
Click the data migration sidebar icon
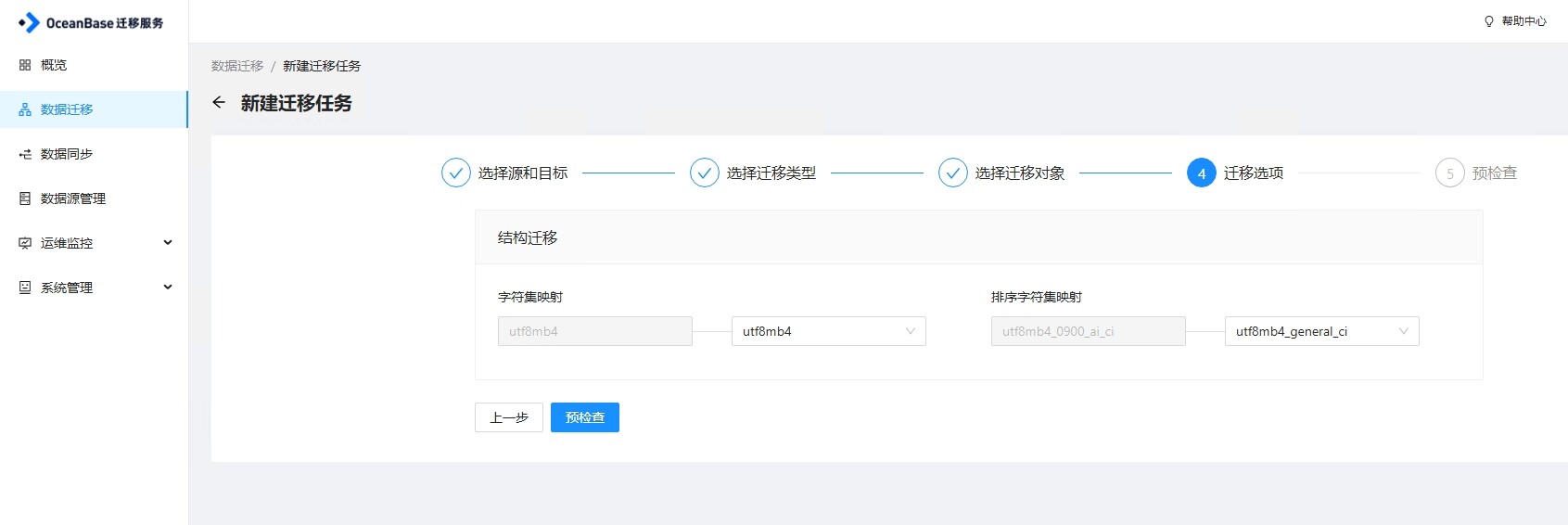tap(25, 109)
